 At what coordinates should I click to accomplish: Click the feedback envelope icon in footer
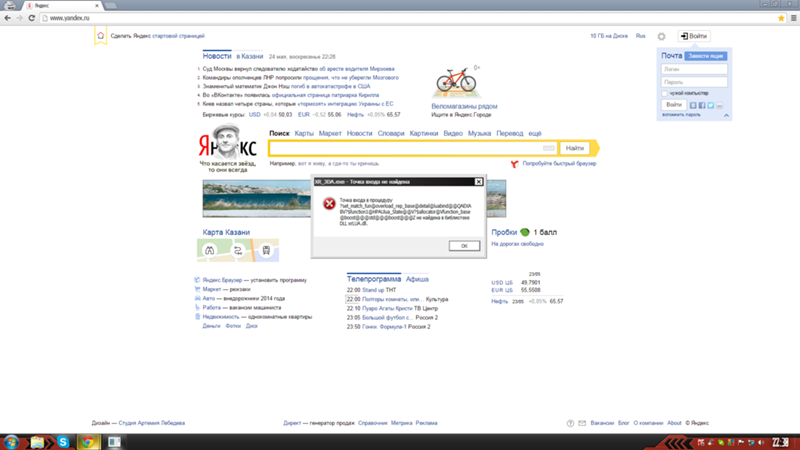pyautogui.click(x=582, y=423)
